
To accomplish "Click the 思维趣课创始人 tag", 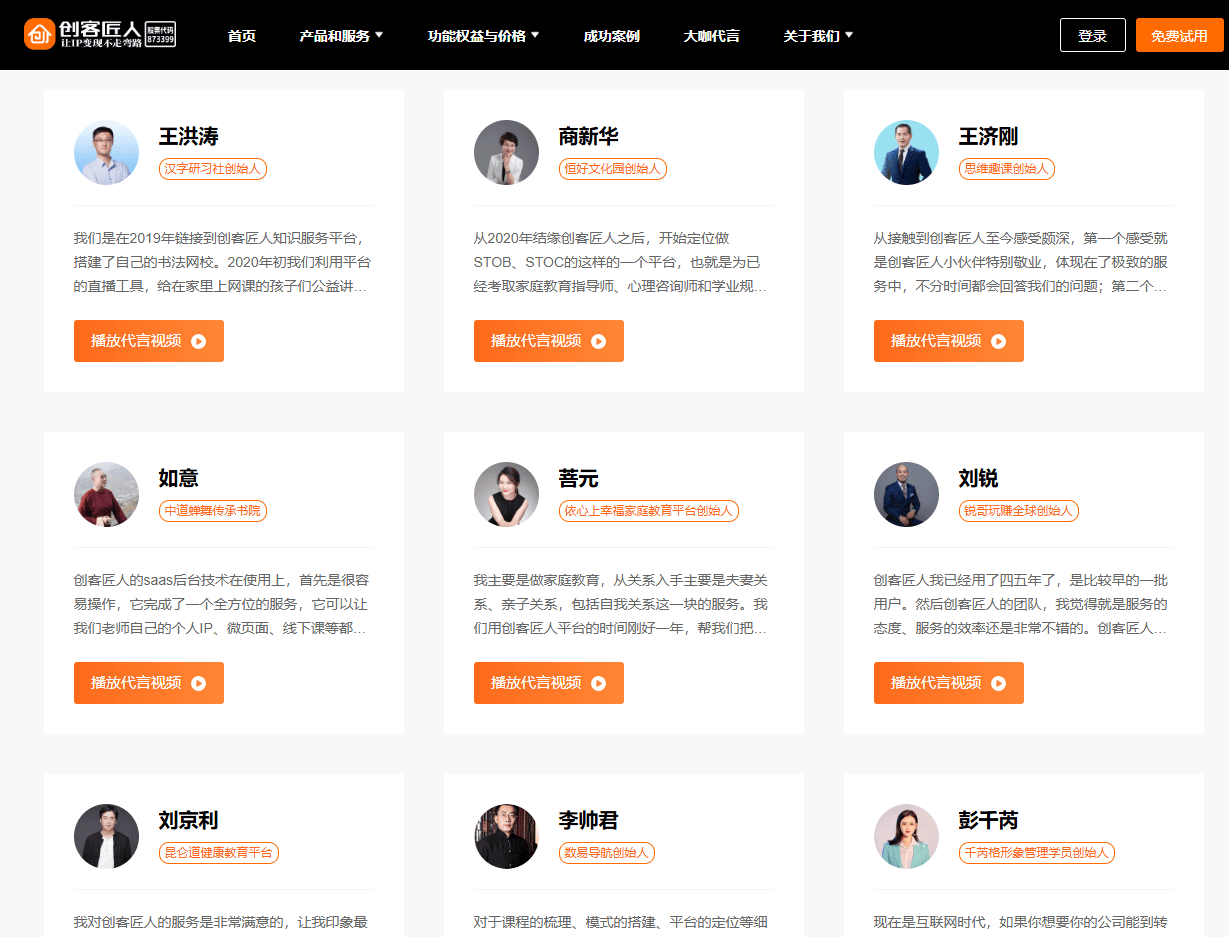I will [1006, 169].
